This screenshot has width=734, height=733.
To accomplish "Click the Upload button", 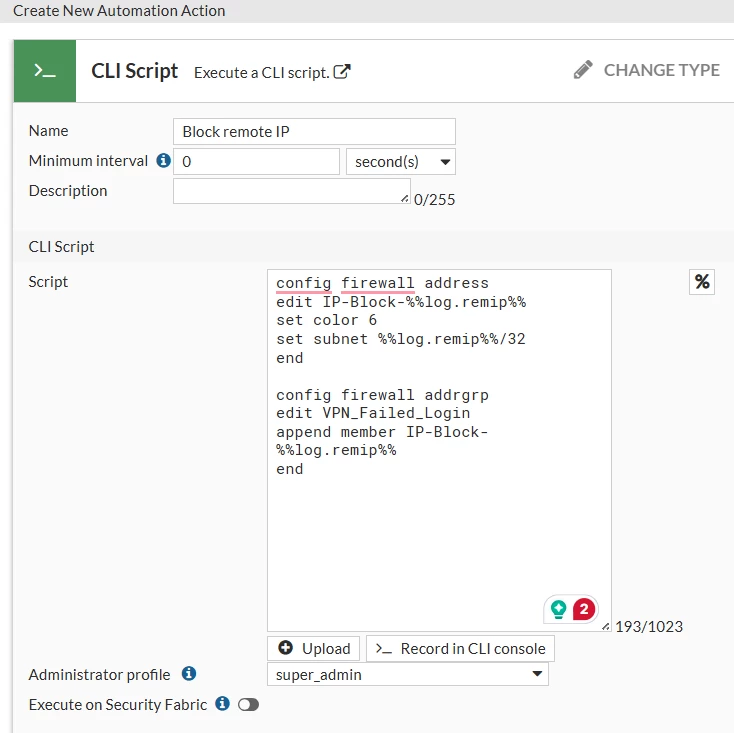I will coord(314,648).
